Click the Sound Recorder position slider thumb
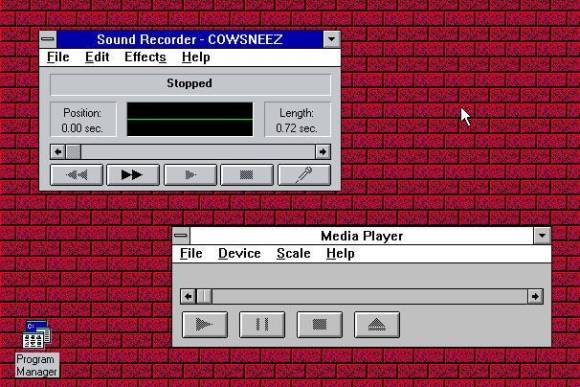The image size is (580, 387). [73, 152]
